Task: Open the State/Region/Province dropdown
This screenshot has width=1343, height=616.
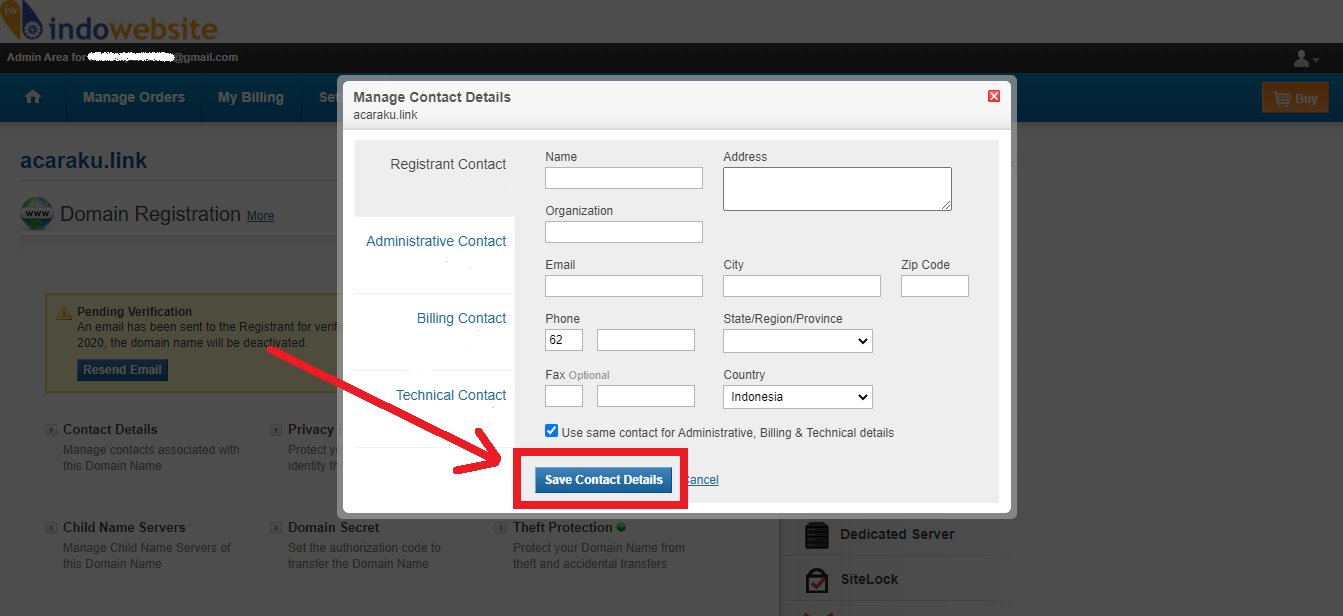Action: [797, 341]
